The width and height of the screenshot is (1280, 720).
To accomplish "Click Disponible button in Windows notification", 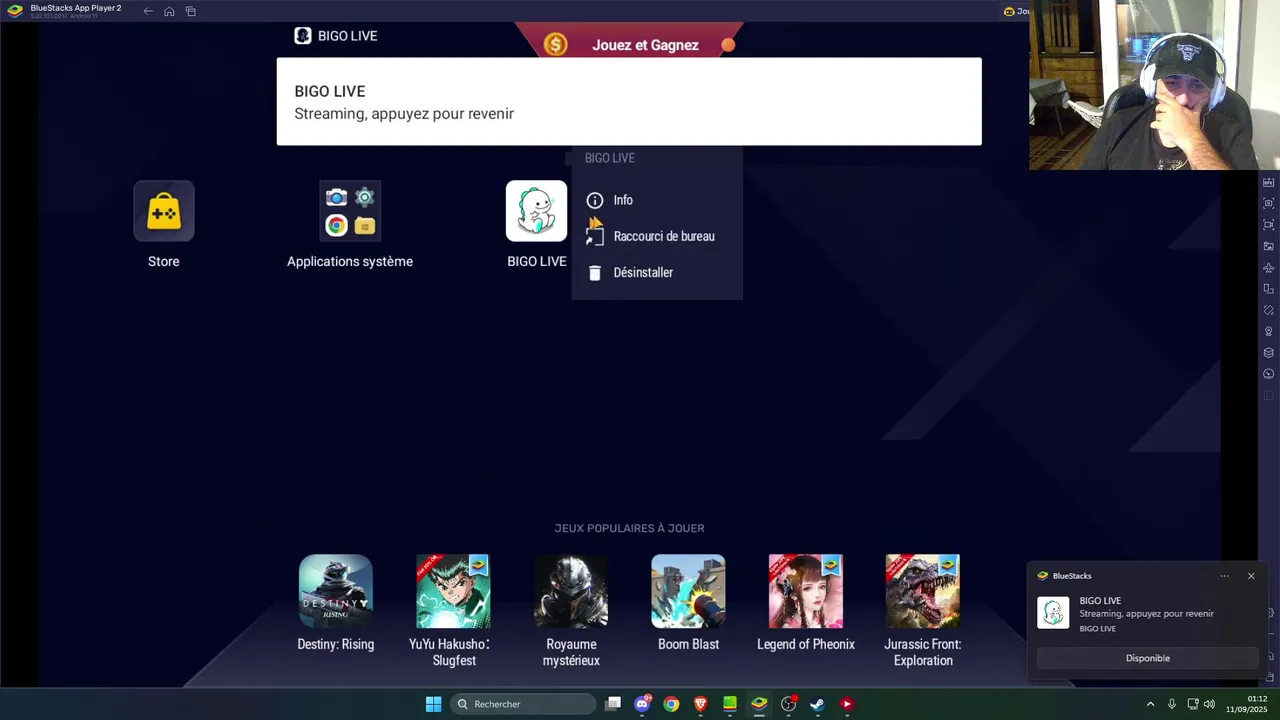I will click(1147, 658).
